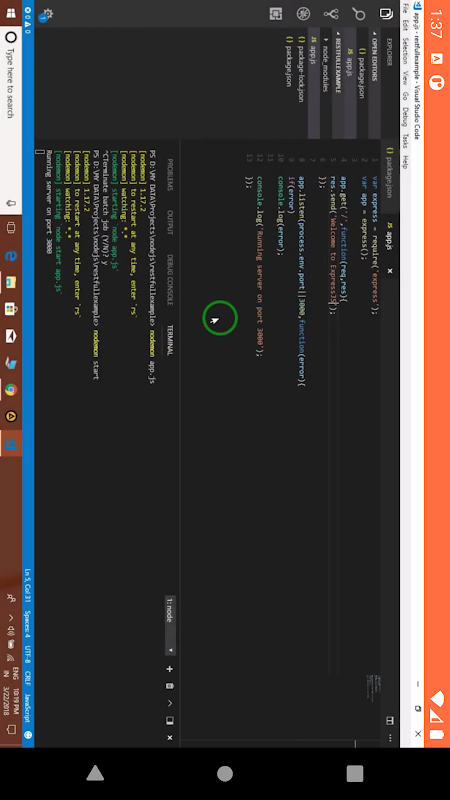Open Microsoft Store from the taskbar
Screen dimensions: 450x800
point(11,309)
